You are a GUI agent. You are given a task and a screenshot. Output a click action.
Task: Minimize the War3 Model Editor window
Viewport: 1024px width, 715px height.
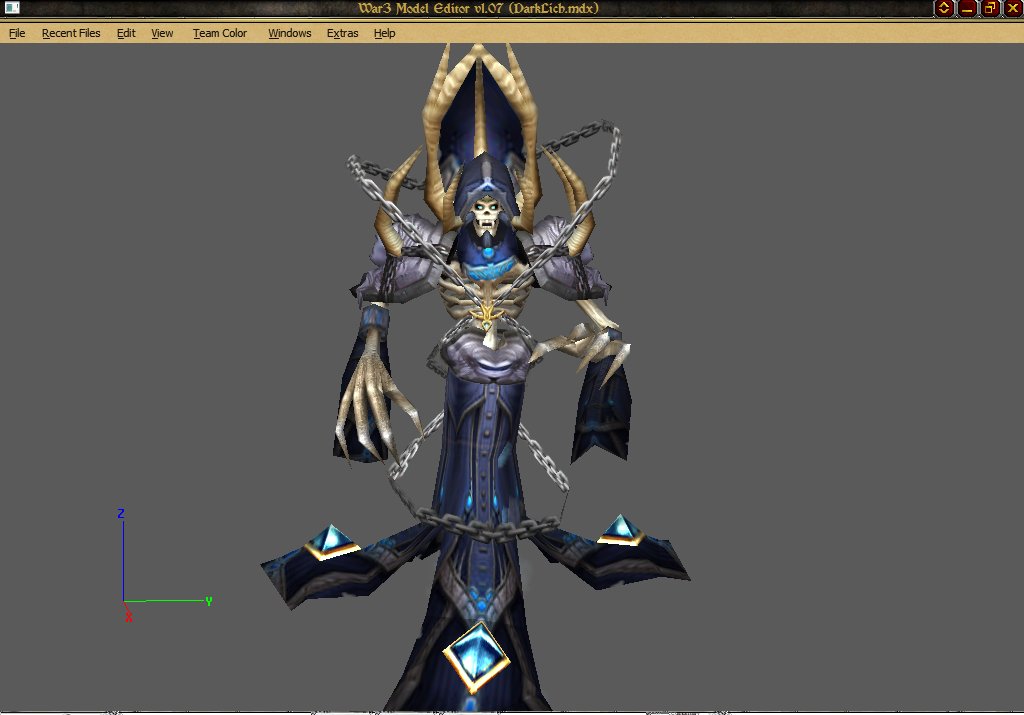(x=967, y=8)
